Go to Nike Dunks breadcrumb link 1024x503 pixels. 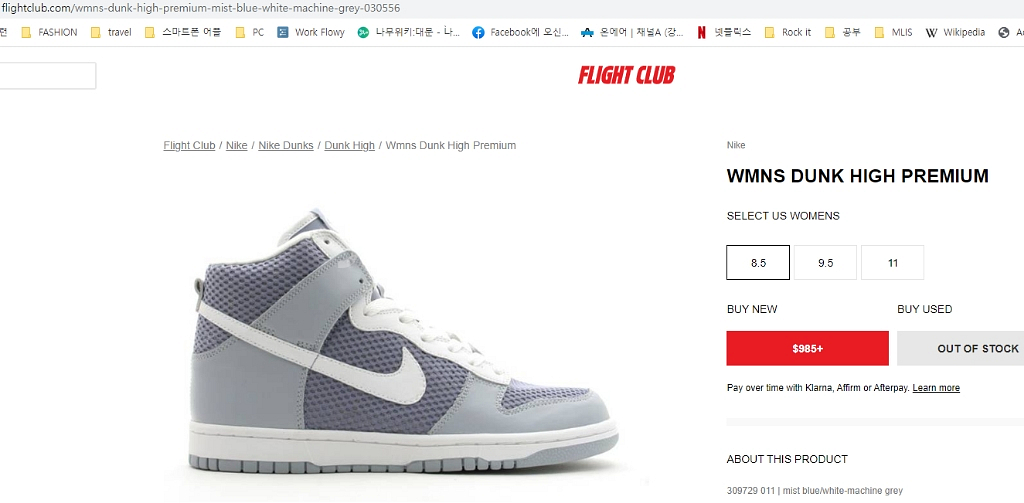coord(285,145)
